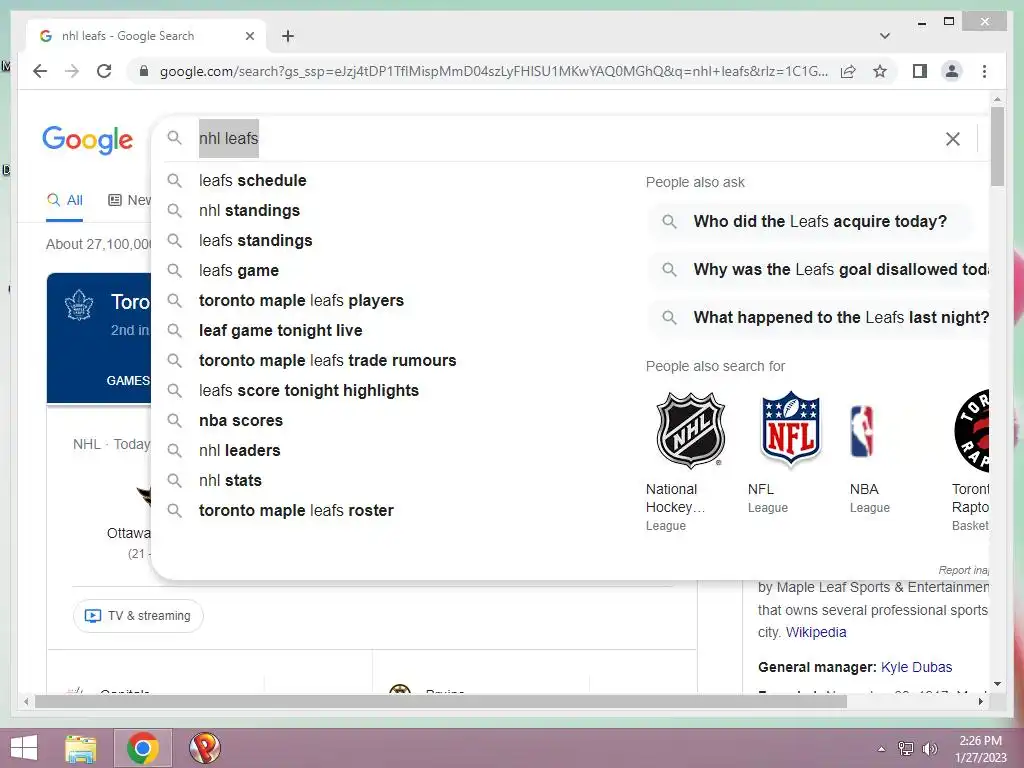Click the NBA league logo thumbnail

[x=862, y=431]
